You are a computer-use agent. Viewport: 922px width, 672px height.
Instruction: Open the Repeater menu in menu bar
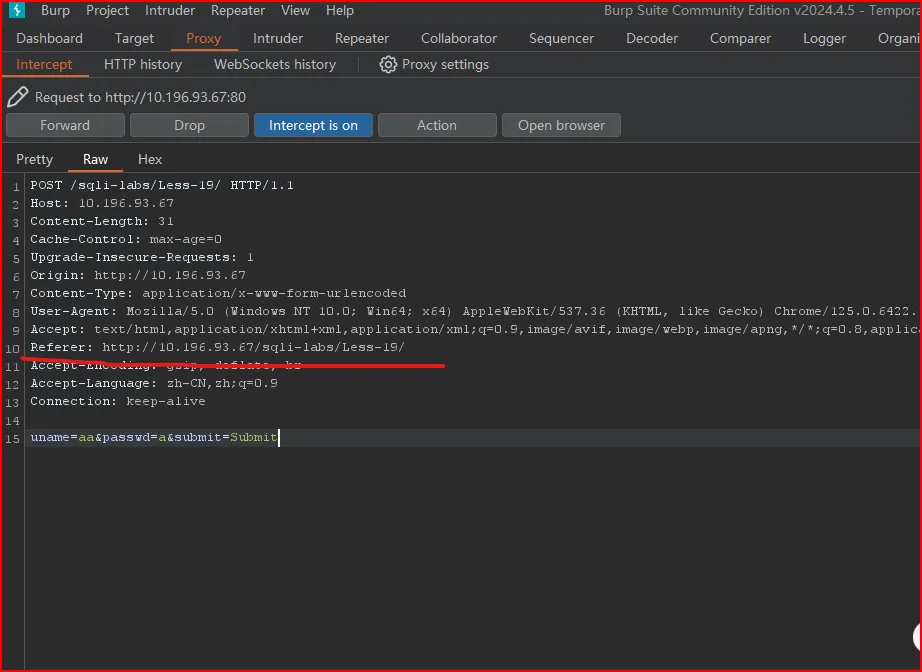[238, 11]
